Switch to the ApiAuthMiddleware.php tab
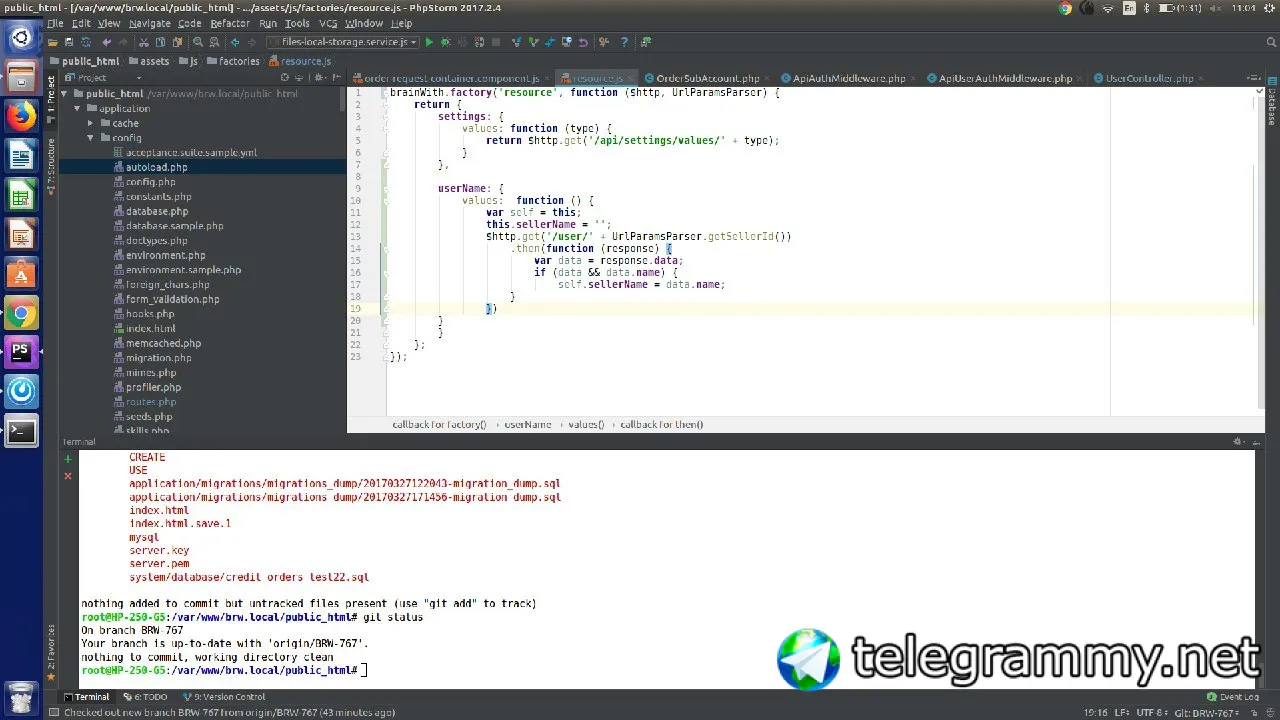The image size is (1280, 720). (x=849, y=78)
